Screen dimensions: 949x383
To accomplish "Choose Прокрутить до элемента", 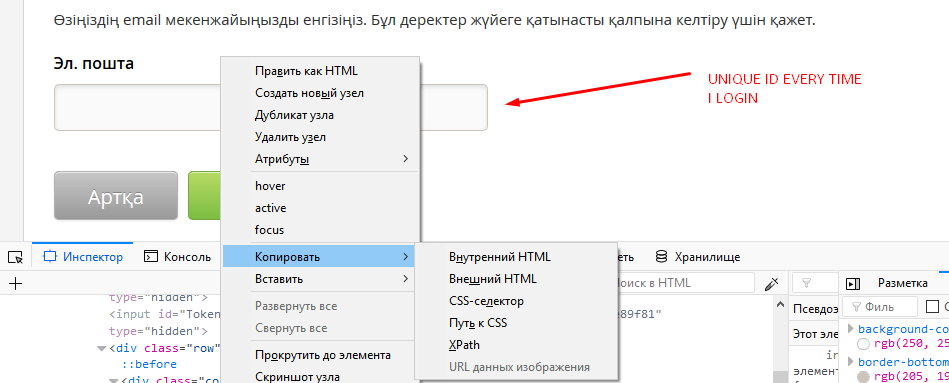I will (321, 355).
